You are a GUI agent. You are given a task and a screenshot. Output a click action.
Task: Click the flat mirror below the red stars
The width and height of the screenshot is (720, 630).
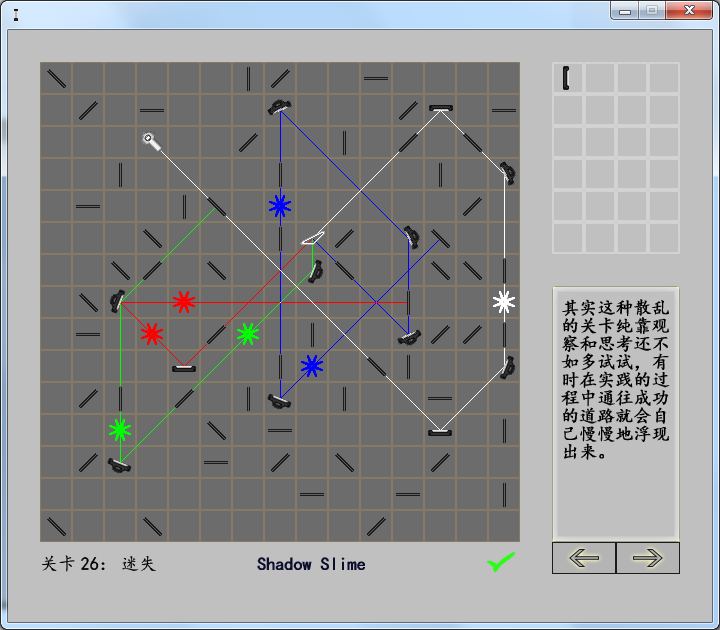coord(184,368)
